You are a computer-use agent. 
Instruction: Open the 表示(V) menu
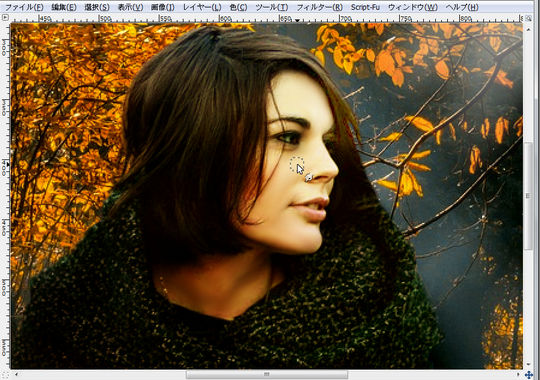pyautogui.click(x=130, y=7)
